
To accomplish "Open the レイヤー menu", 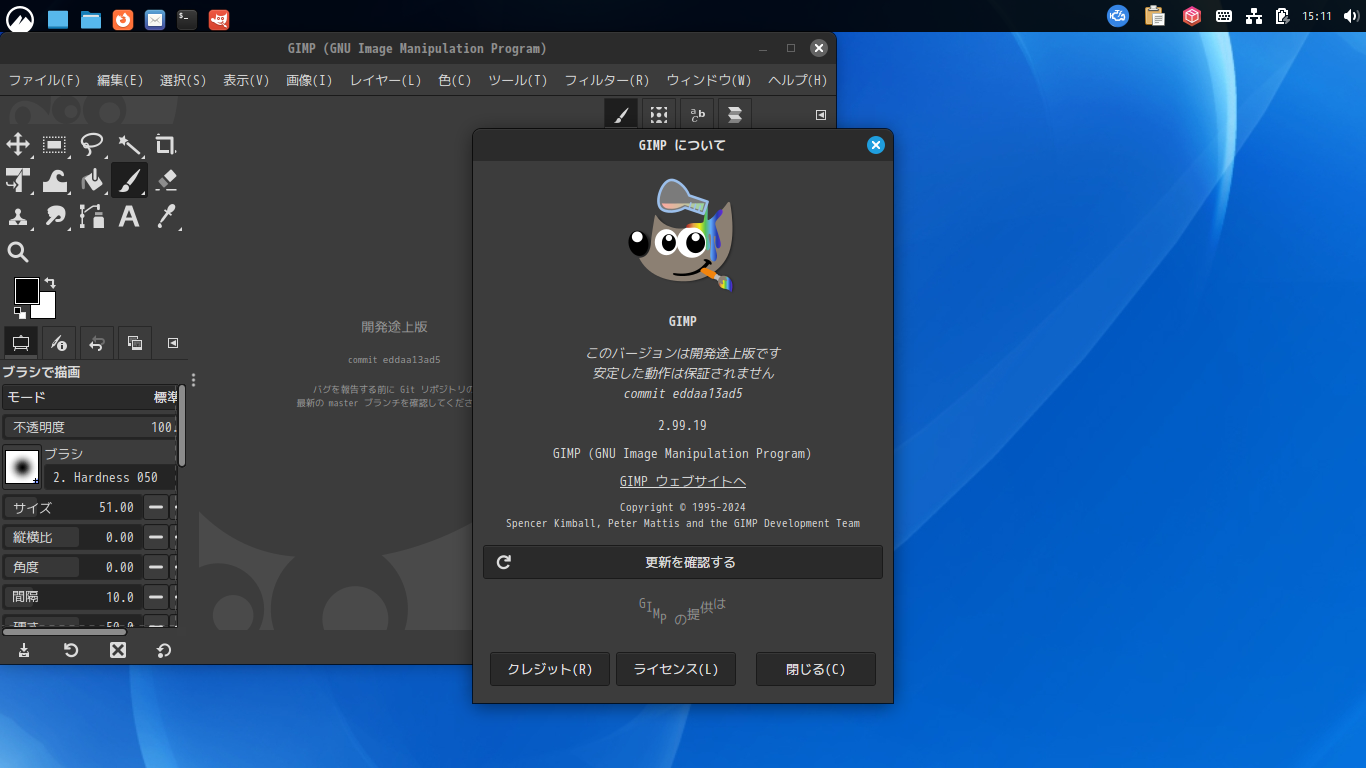I will click(384, 80).
